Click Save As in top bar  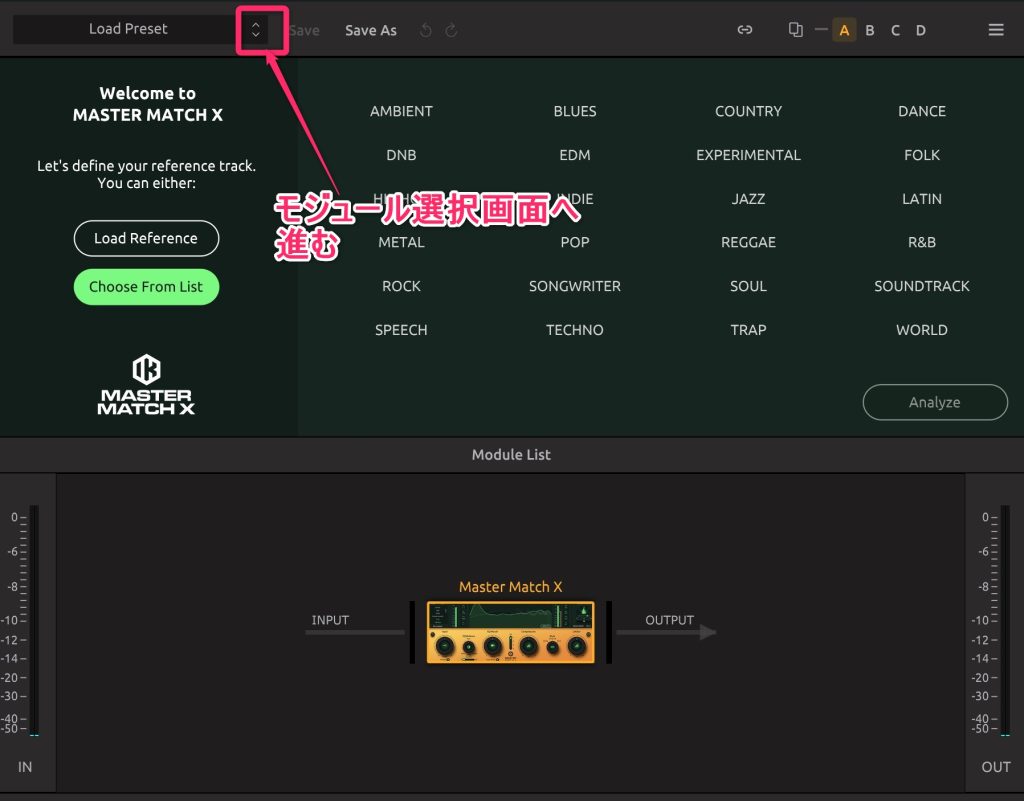[370, 30]
